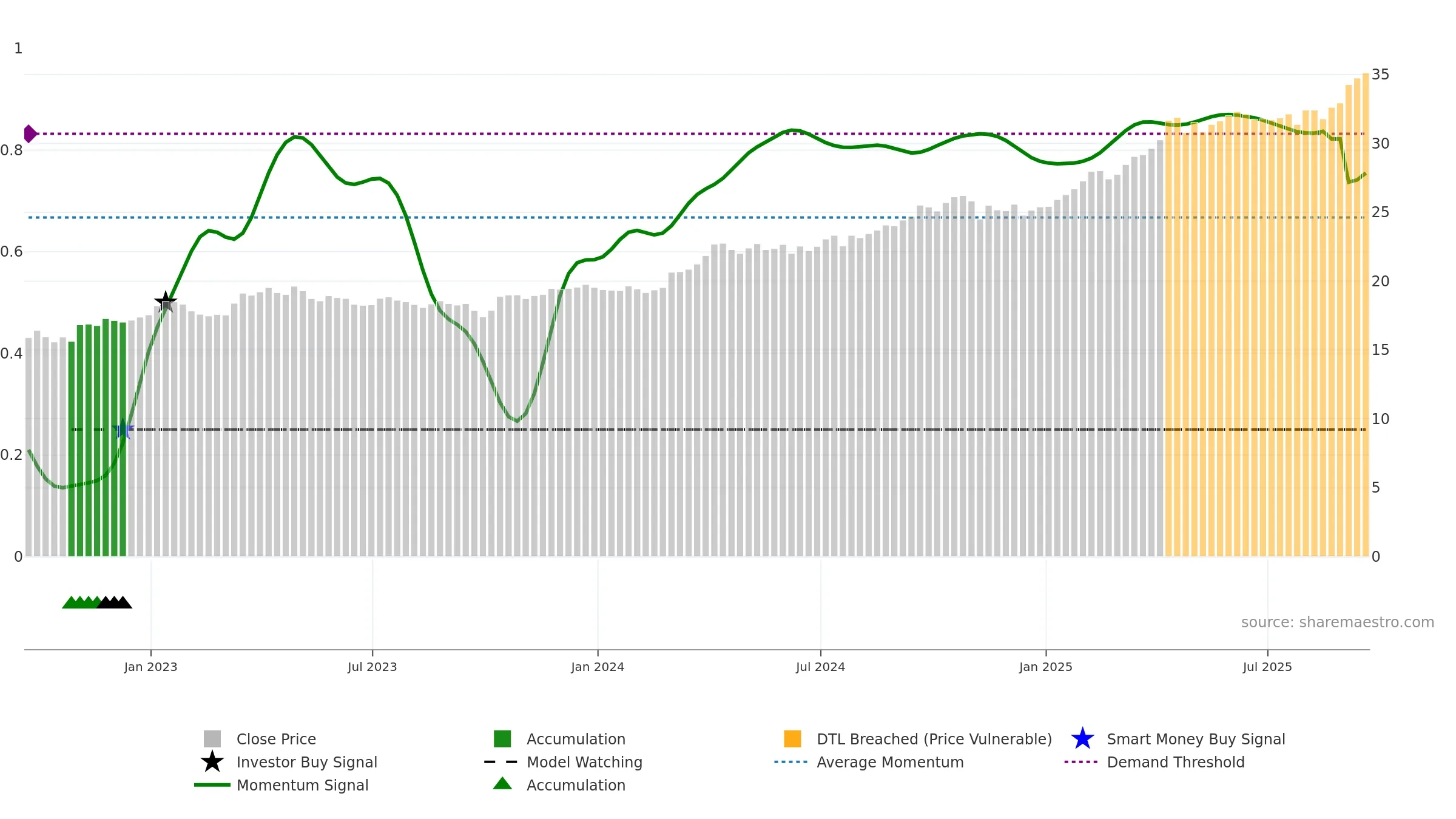Viewport: 1456px width, 819px height.
Task: Click green triangle Accumulation legend icon
Action: [502, 784]
